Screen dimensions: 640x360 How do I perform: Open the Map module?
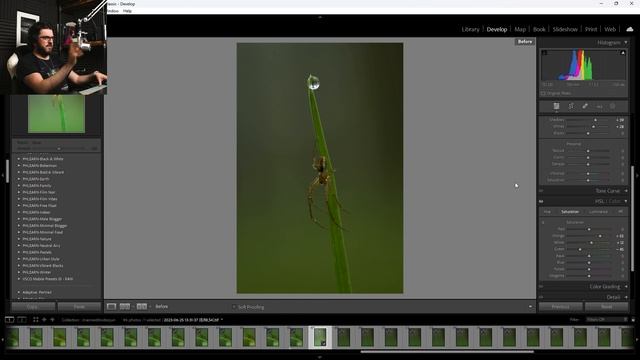tap(520, 29)
